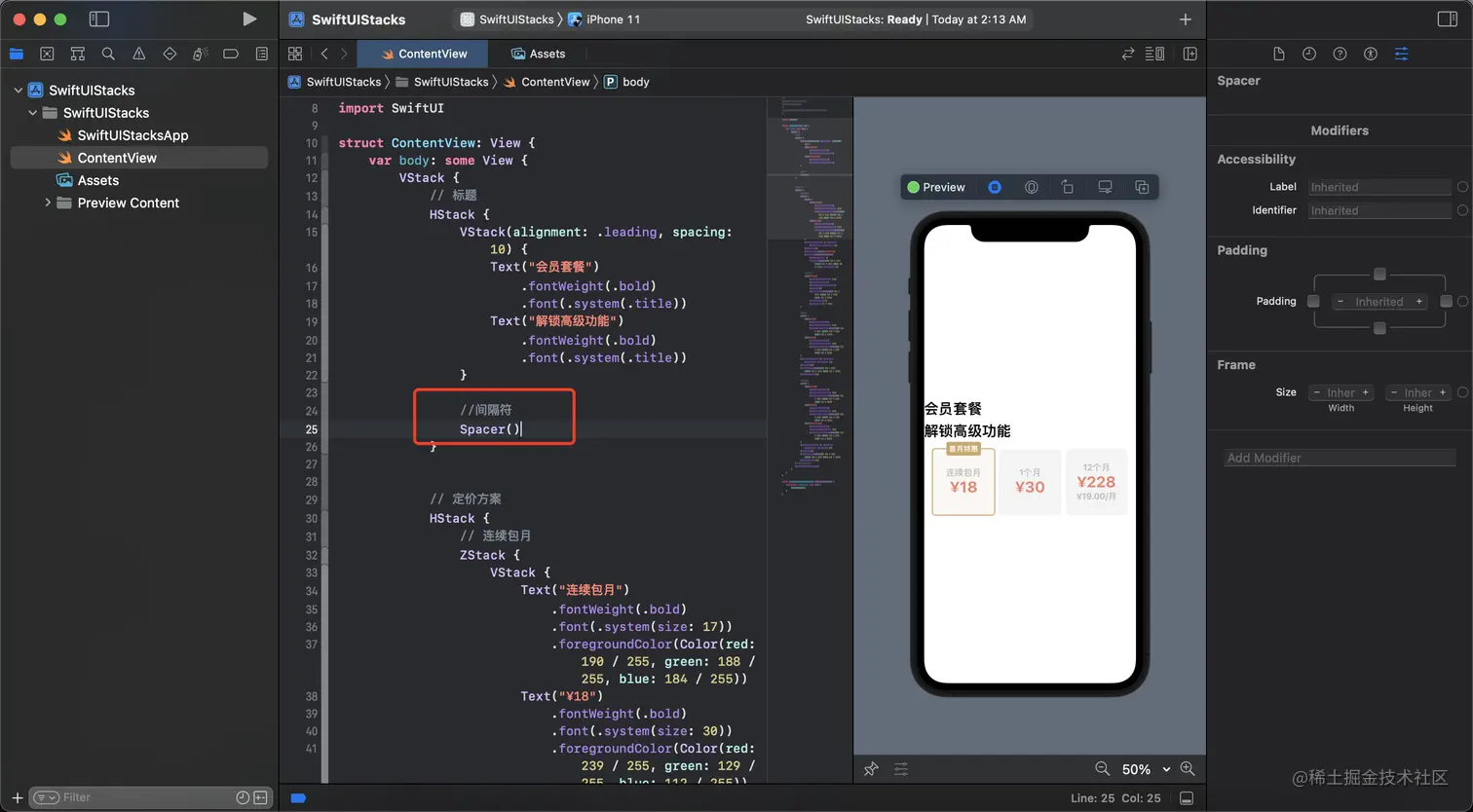This screenshot has height=812, width=1473.
Task: Enable bottom padding checkbox
Action: pyautogui.click(x=1379, y=328)
